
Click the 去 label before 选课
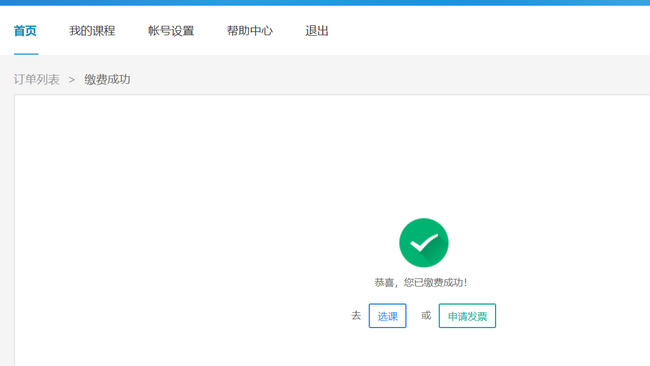tap(356, 315)
